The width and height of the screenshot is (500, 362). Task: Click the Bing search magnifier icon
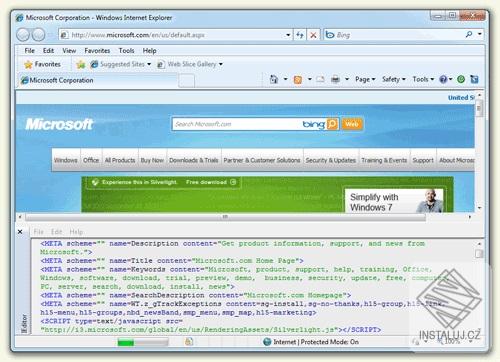coord(469,34)
